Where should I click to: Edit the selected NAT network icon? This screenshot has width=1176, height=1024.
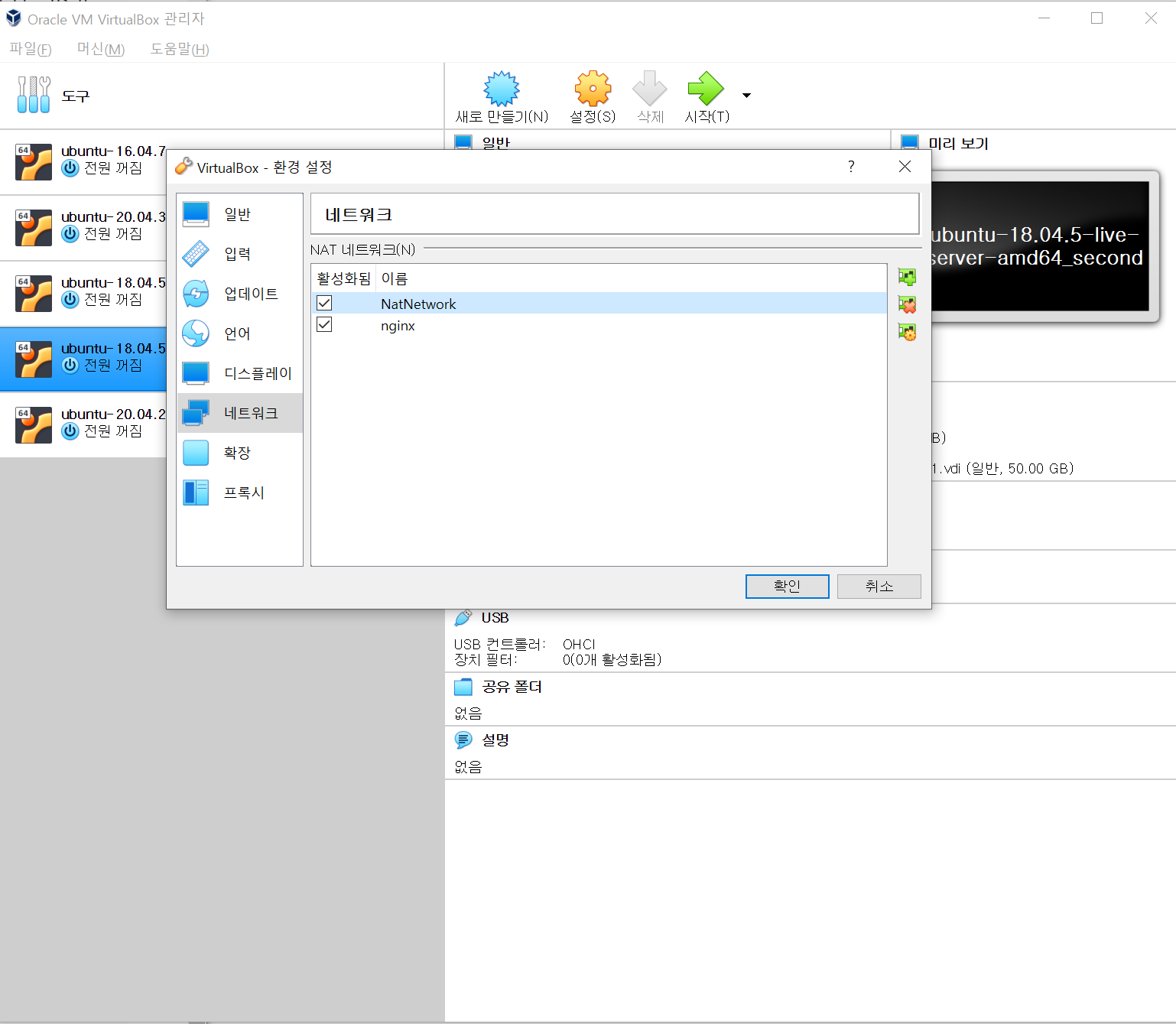pos(907,332)
